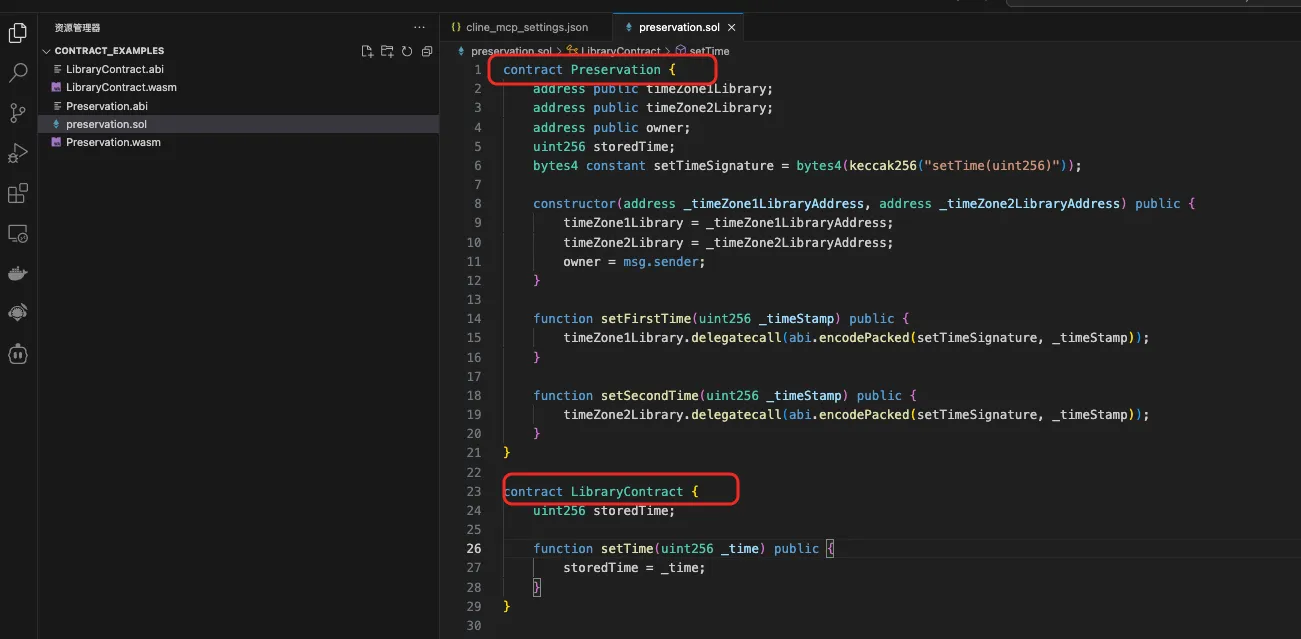Open the headset-shaped assistant icon in activity bar
Image resolution: width=1301 pixels, height=639 pixels.
tap(17, 313)
